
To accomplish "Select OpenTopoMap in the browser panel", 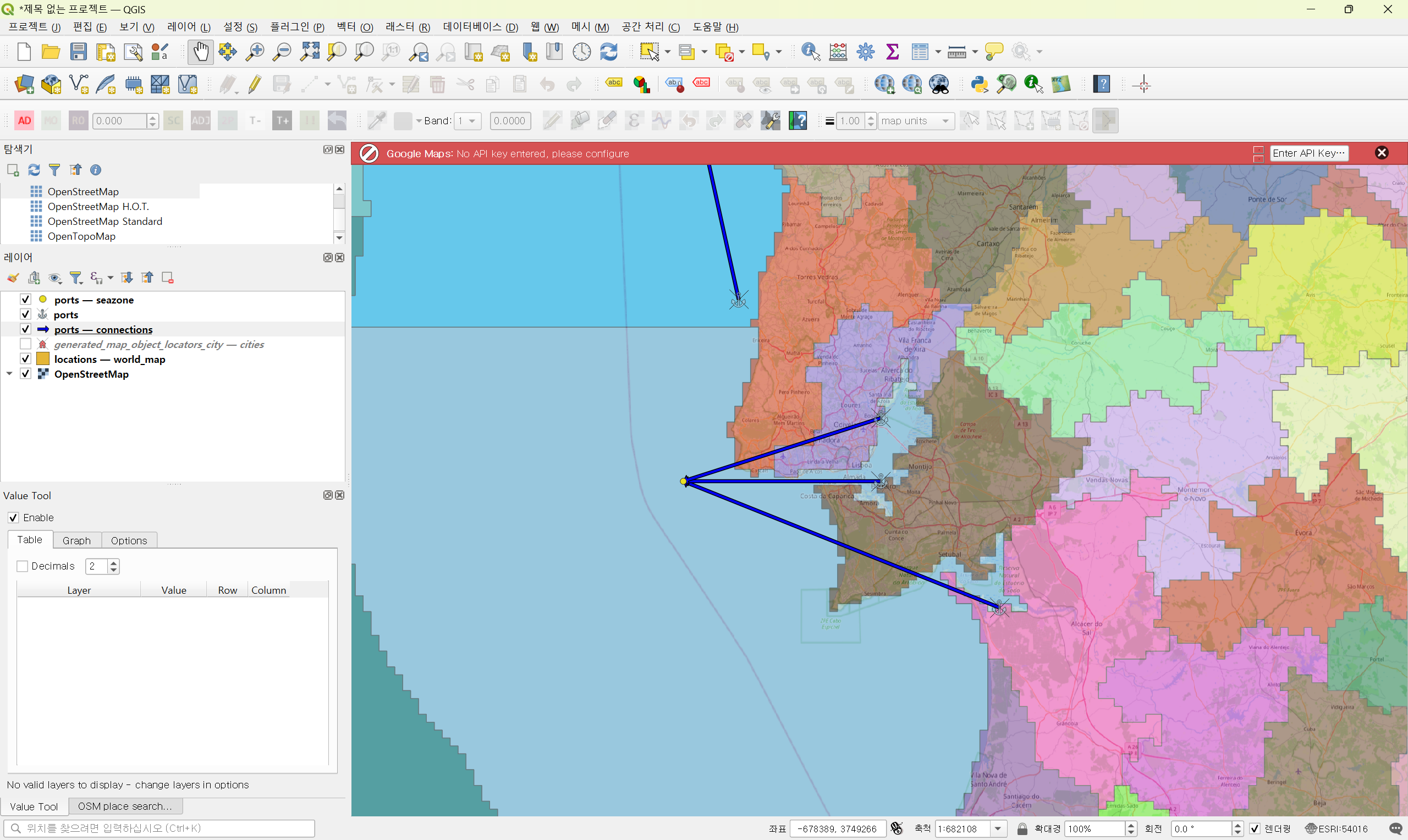I will [81, 236].
